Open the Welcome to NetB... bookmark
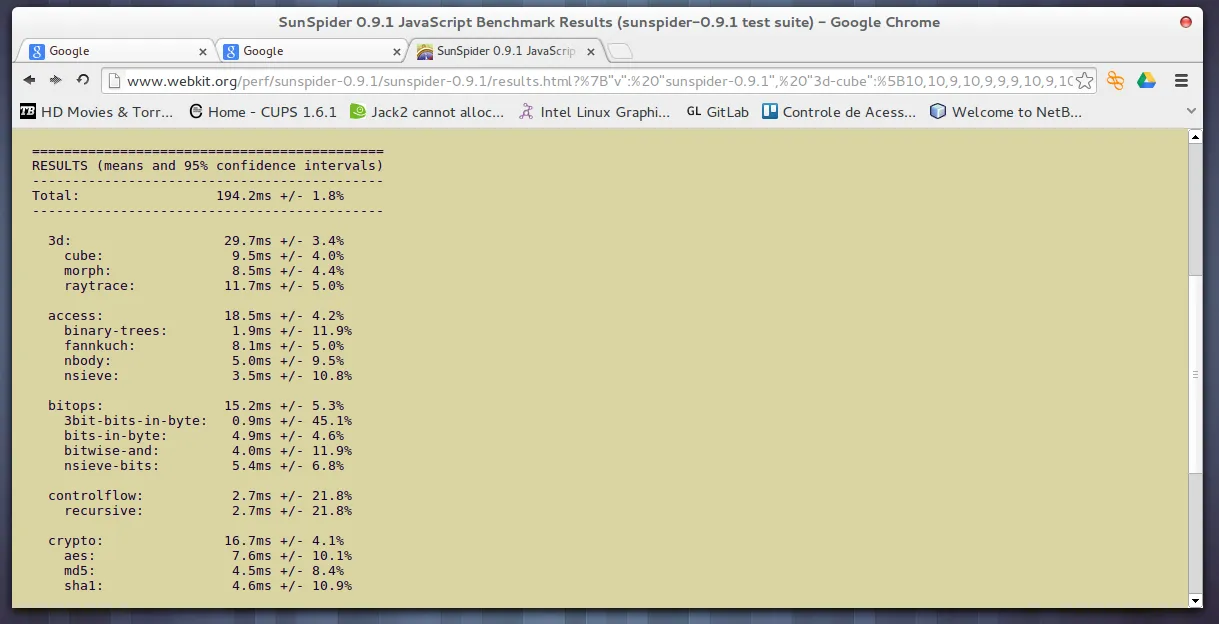 click(1005, 112)
